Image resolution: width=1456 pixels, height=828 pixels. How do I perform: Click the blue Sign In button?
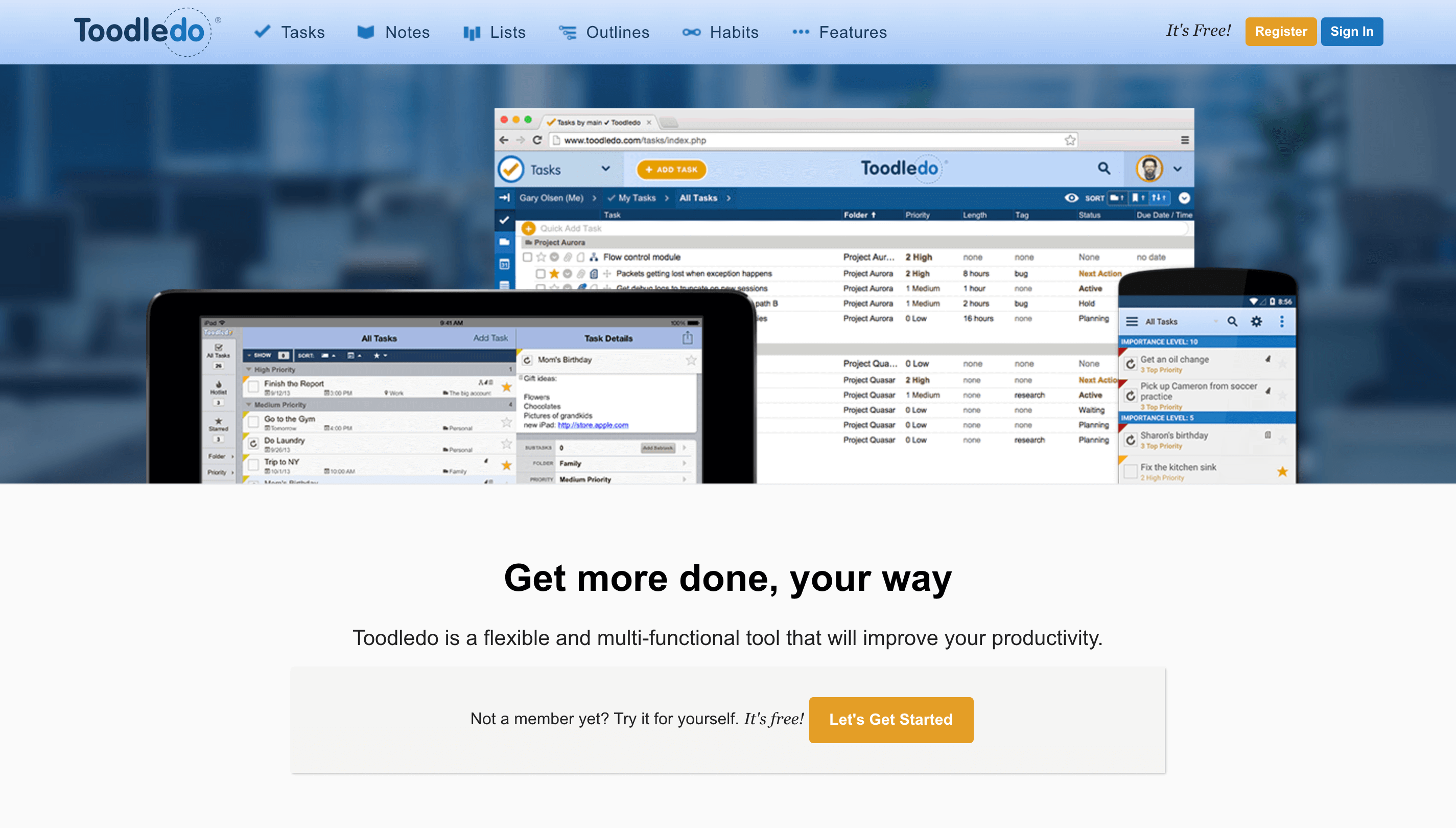click(x=1351, y=32)
